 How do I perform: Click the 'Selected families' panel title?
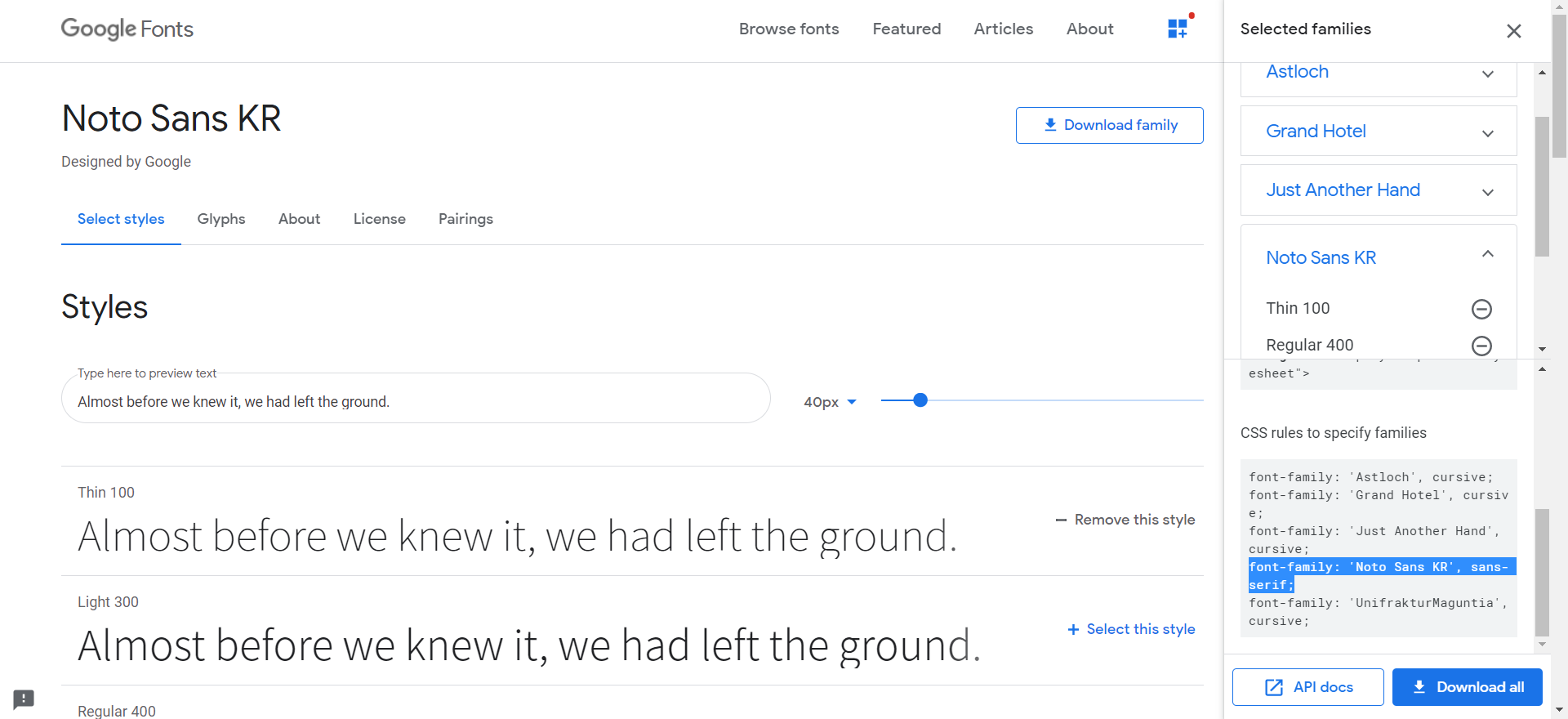[x=1305, y=29]
